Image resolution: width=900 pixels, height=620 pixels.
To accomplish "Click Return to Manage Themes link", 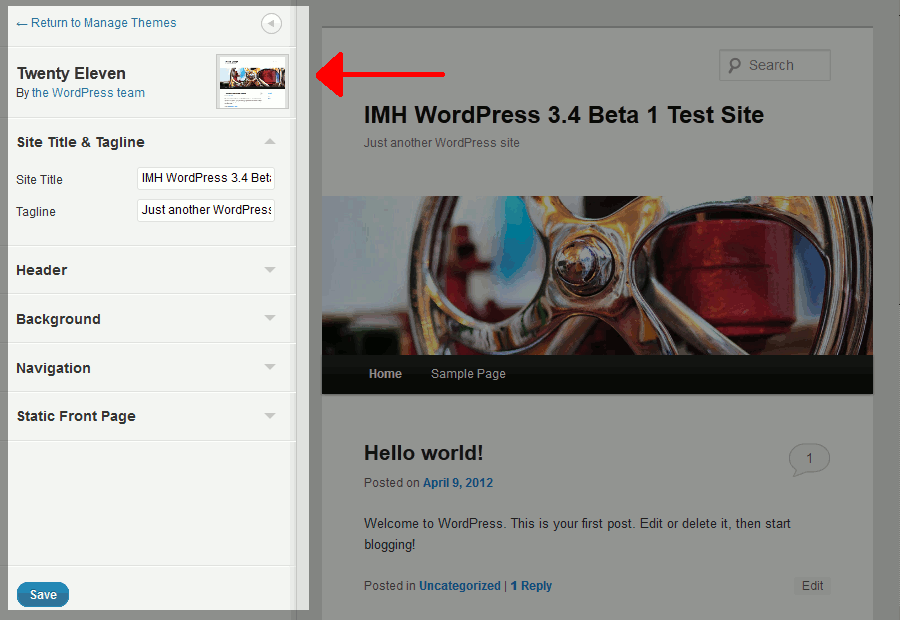I will point(96,23).
